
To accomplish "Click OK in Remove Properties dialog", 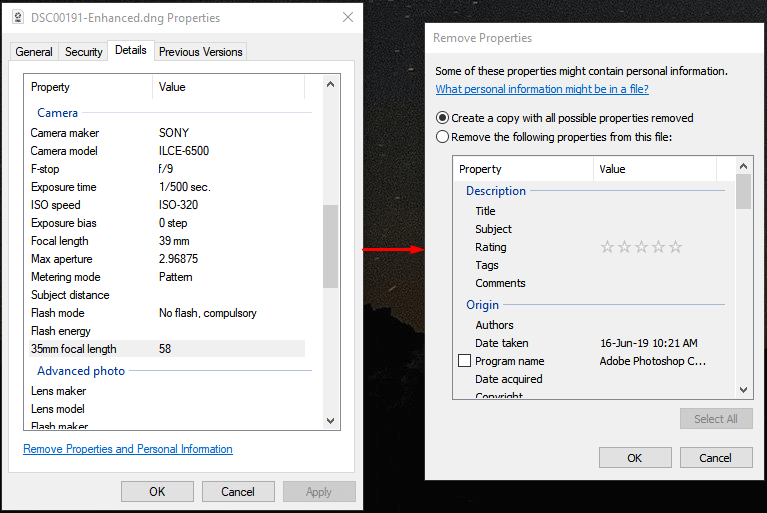I will 635,458.
